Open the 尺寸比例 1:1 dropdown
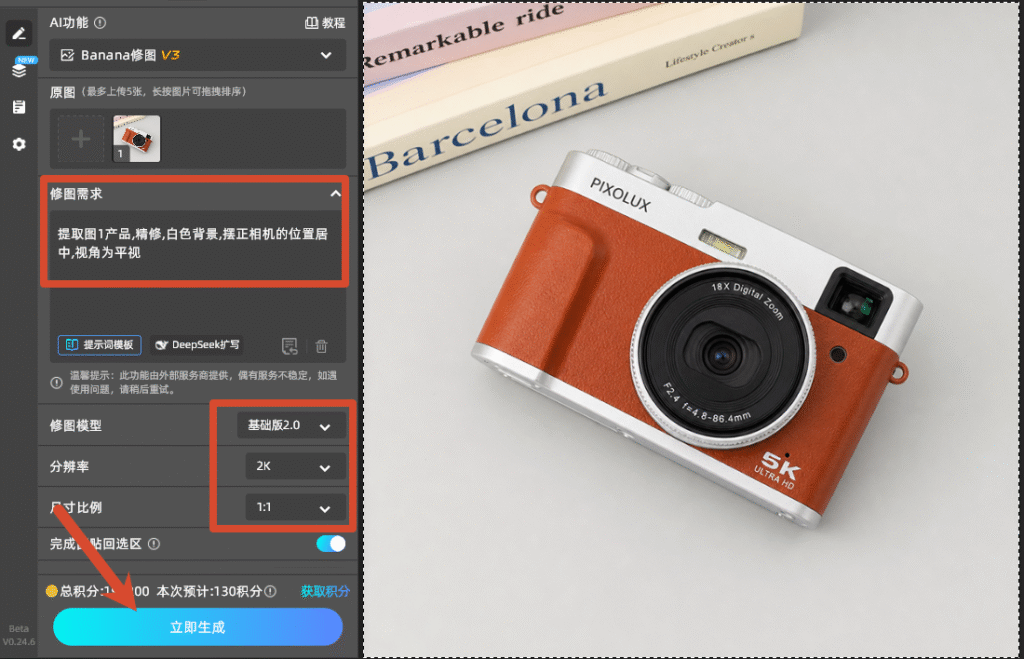Screen dimensions: 1024x659 pyautogui.click(x=296, y=507)
